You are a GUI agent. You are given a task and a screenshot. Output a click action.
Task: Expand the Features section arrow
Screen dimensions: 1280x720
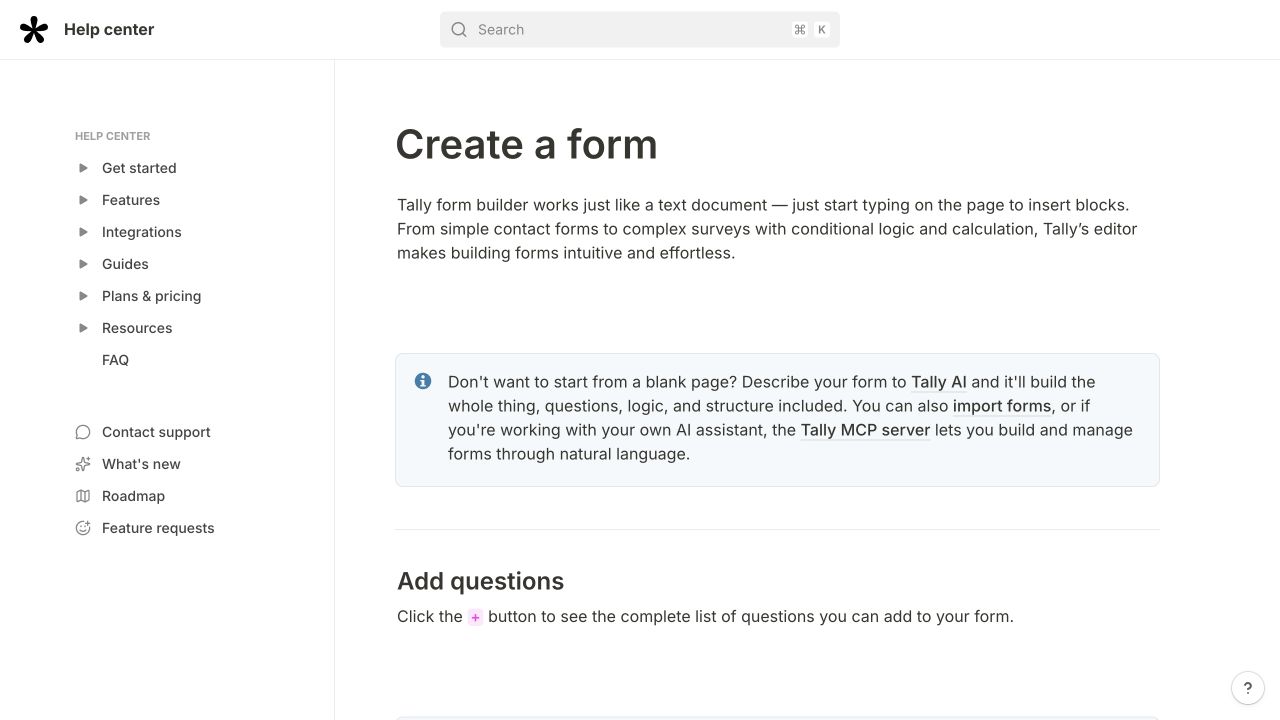tap(84, 200)
